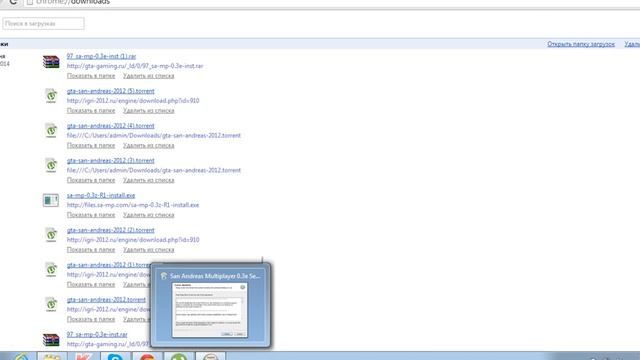Show gta-san-andreas-2012 (3).torrent in folder

click(x=91, y=180)
